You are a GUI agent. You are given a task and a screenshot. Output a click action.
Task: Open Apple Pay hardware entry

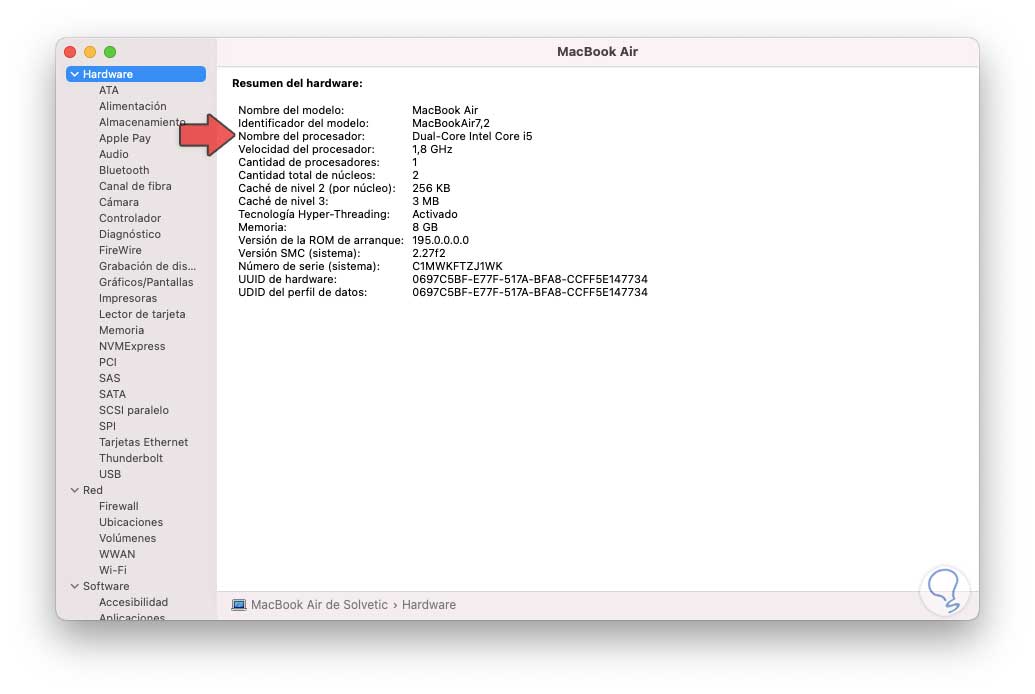125,138
